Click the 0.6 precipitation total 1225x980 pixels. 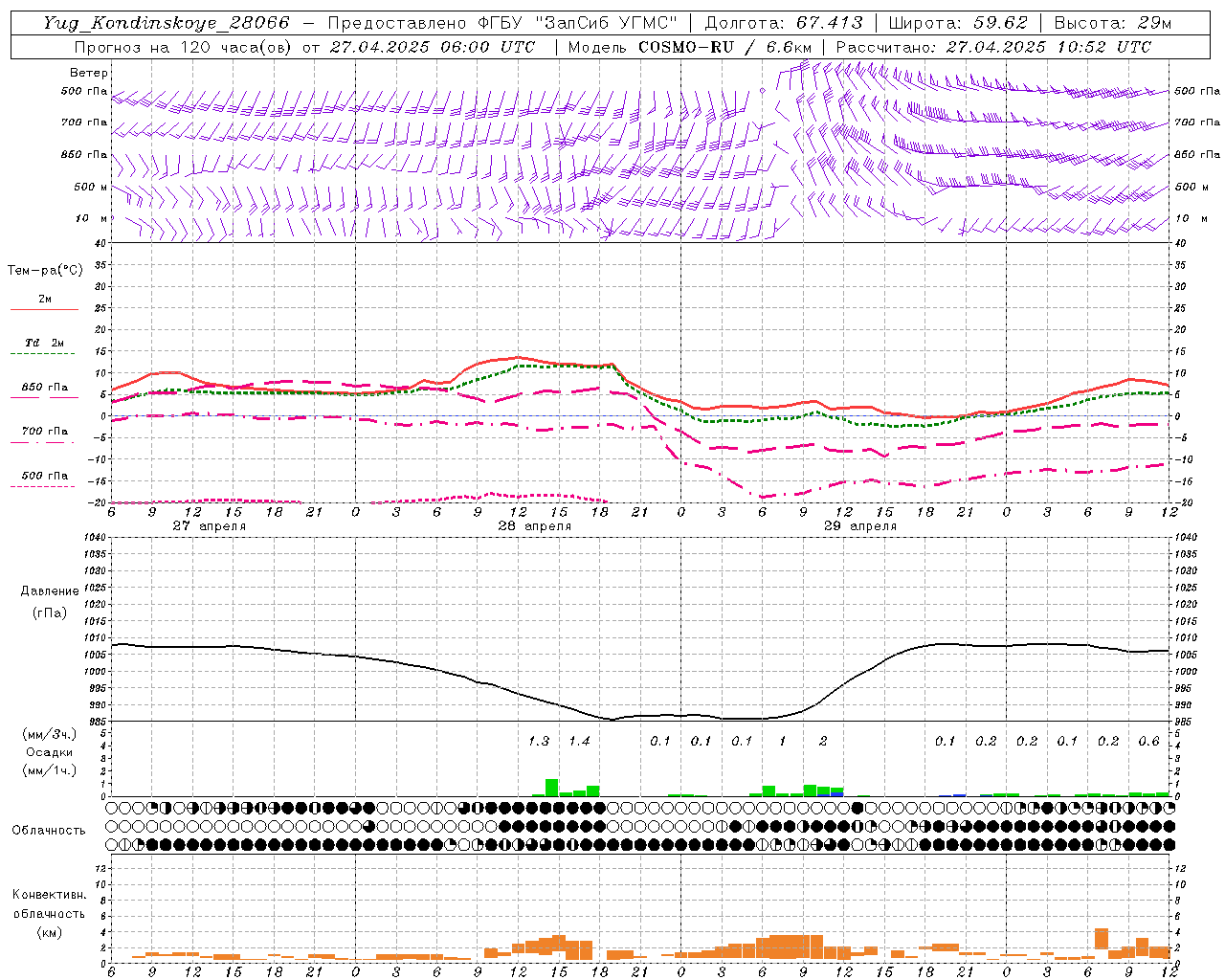coord(1148,741)
